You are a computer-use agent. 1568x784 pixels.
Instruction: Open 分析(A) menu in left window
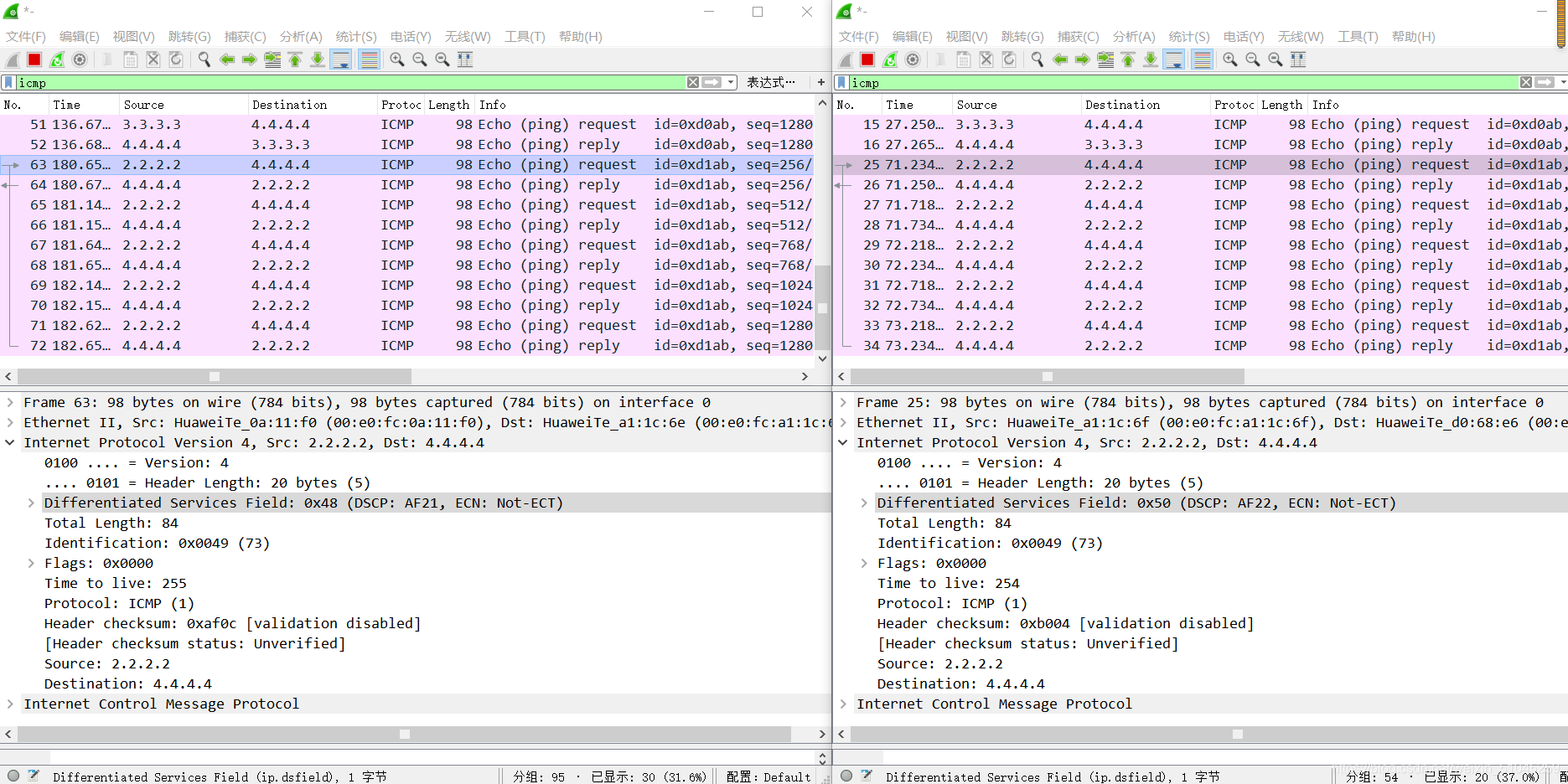[301, 37]
